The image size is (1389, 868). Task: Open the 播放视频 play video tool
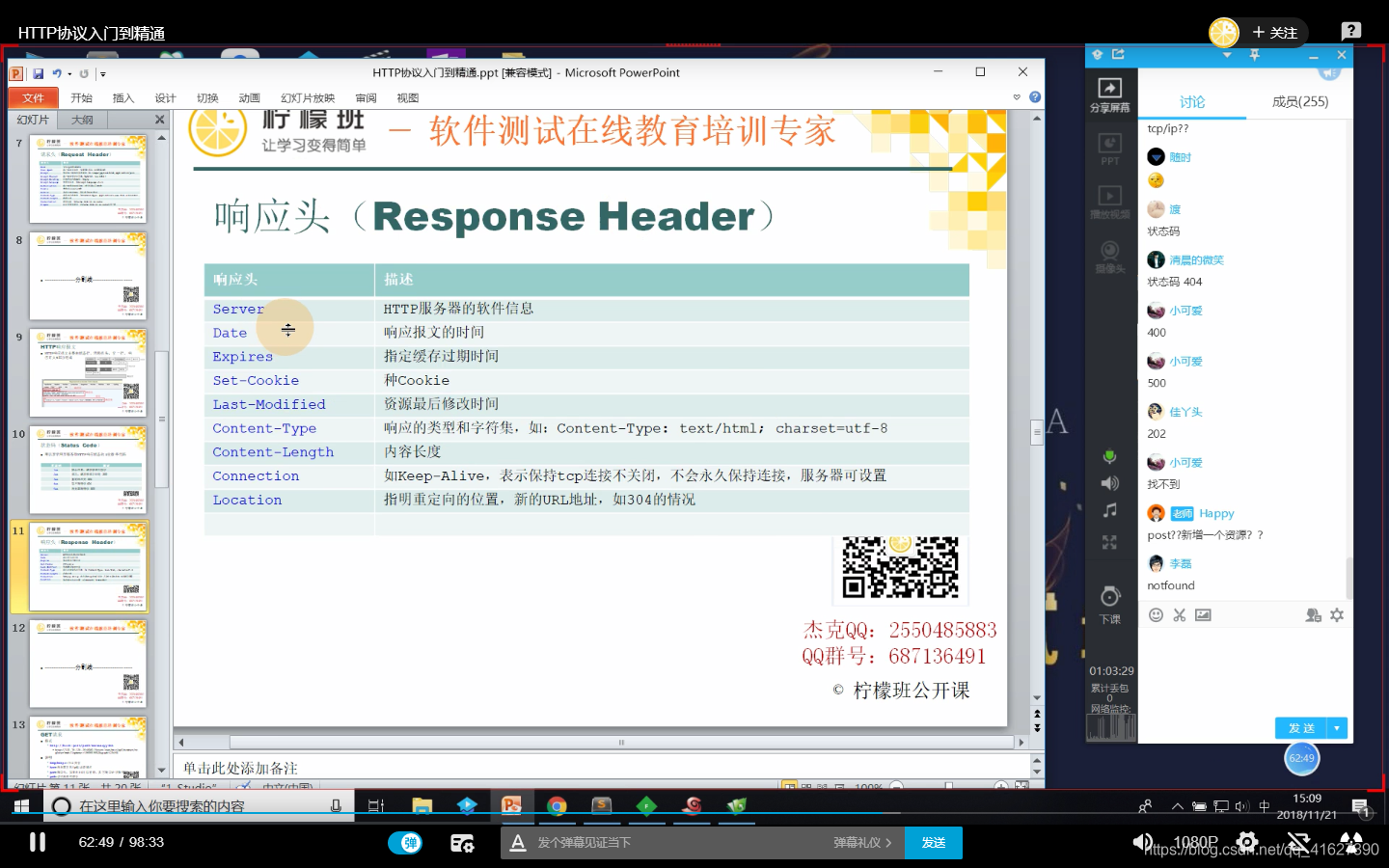pos(1110,203)
